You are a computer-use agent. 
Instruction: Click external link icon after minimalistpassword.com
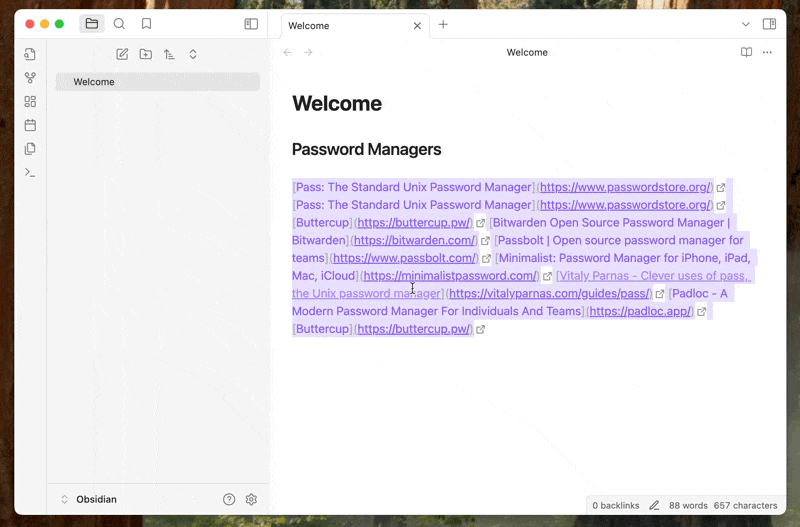pyautogui.click(x=547, y=277)
